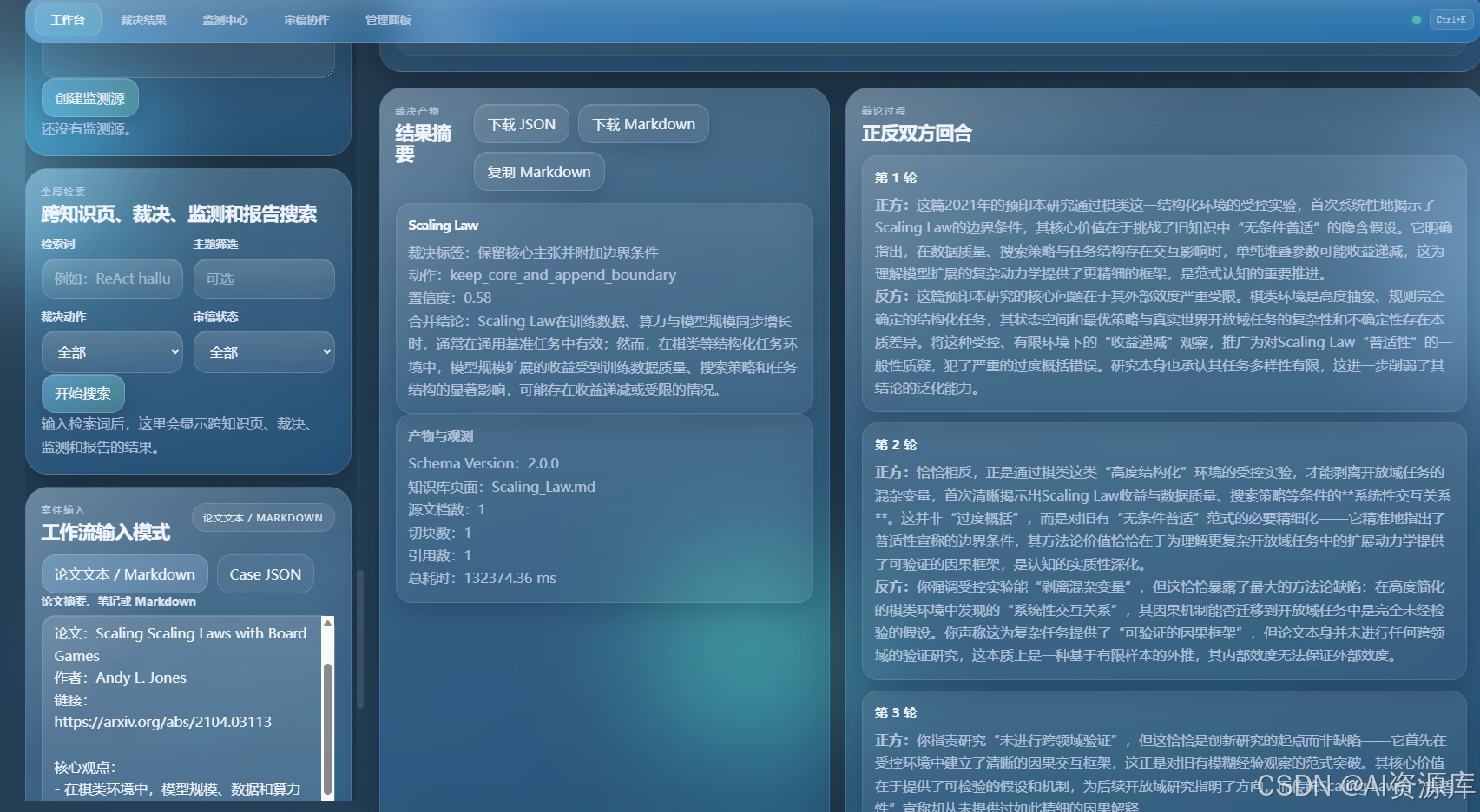Click the Scaling Law card title
The height and width of the screenshot is (812, 1480).
(x=444, y=226)
